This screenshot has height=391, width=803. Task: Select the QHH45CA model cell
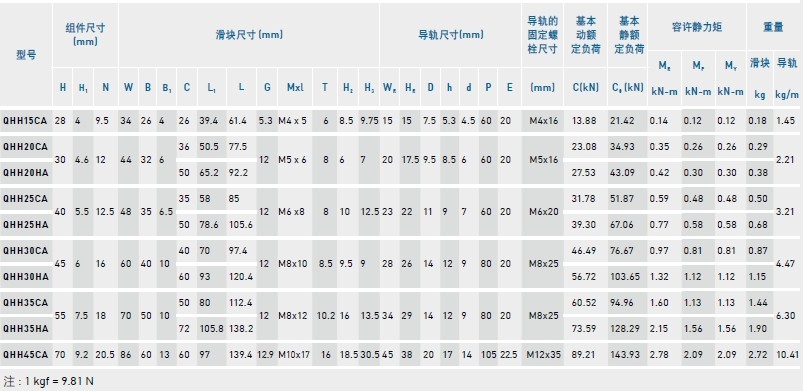pos(25,355)
